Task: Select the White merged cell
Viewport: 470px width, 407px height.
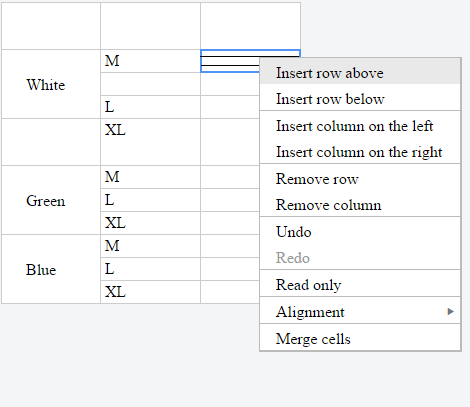Action: (x=51, y=84)
